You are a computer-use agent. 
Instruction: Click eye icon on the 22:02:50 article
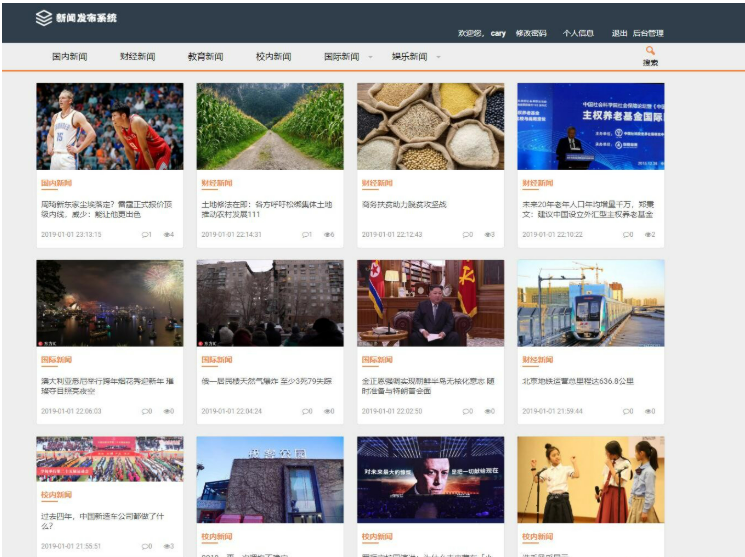click(487, 411)
